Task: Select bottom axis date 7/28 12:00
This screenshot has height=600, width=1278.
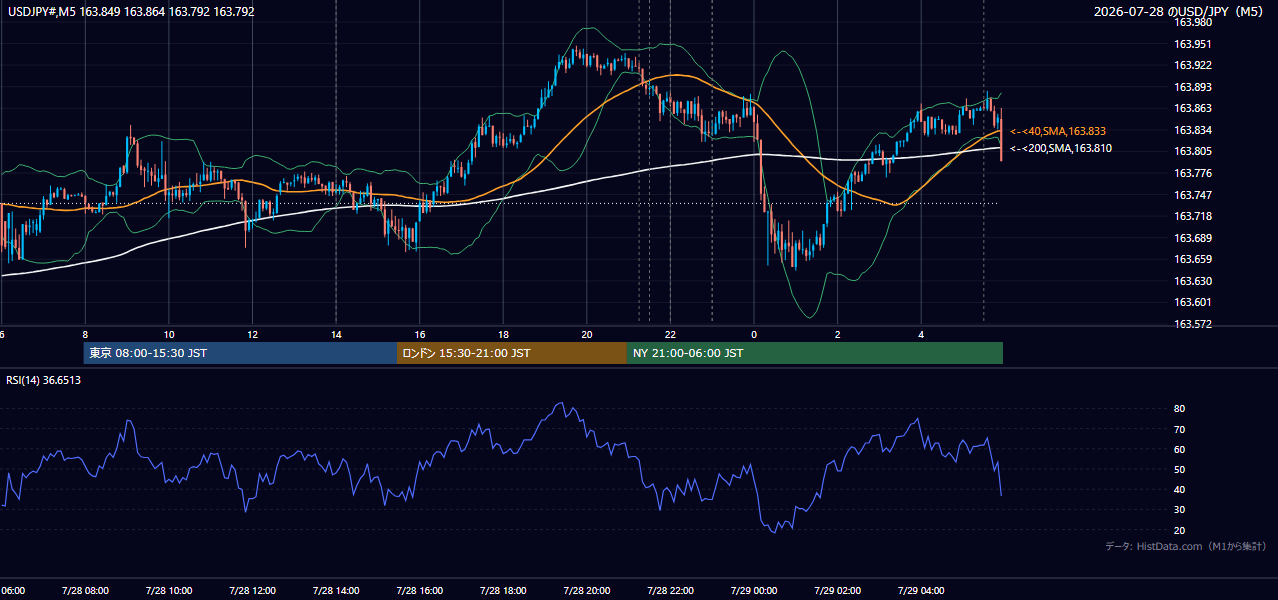Action: coord(252,591)
